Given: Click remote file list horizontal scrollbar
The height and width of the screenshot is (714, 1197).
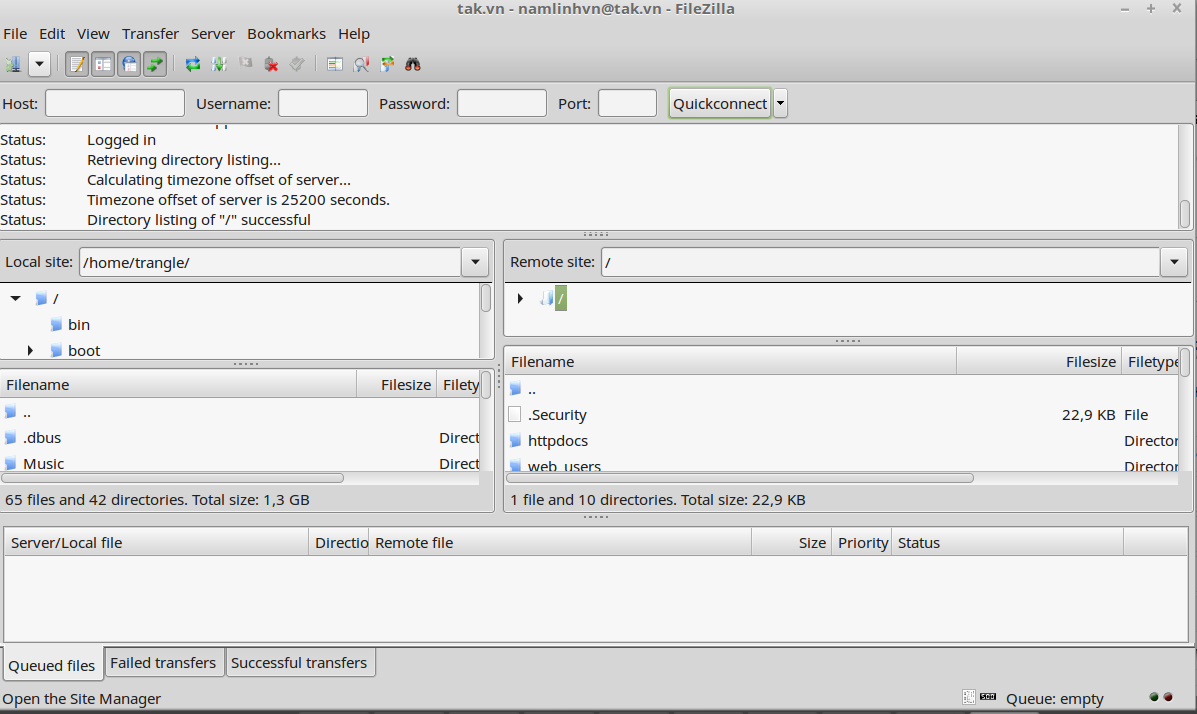Looking at the screenshot, I should tap(740, 478).
